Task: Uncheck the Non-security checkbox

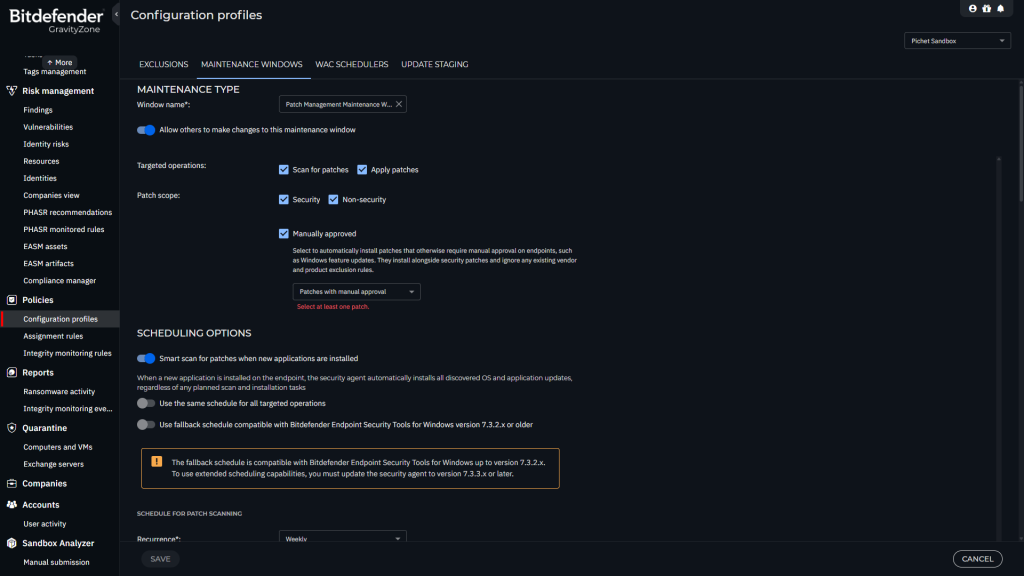Action: coord(334,200)
